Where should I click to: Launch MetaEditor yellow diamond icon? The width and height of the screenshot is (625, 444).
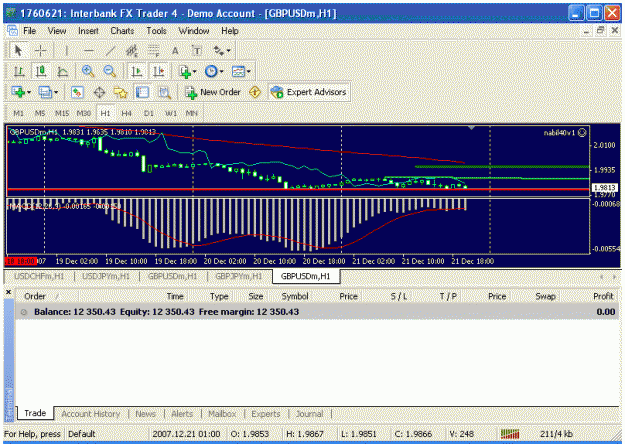tap(255, 92)
